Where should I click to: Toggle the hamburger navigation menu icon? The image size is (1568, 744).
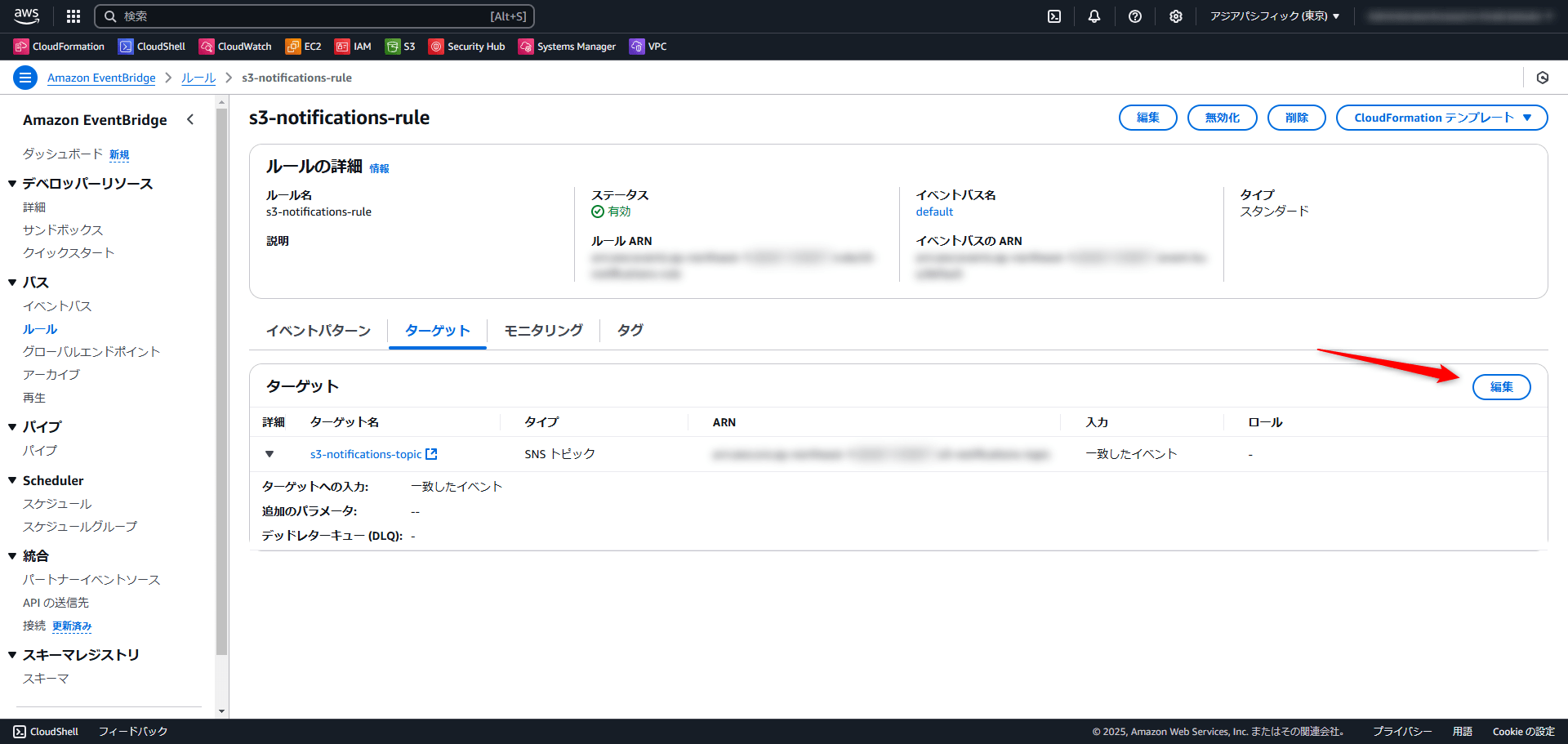tap(25, 78)
